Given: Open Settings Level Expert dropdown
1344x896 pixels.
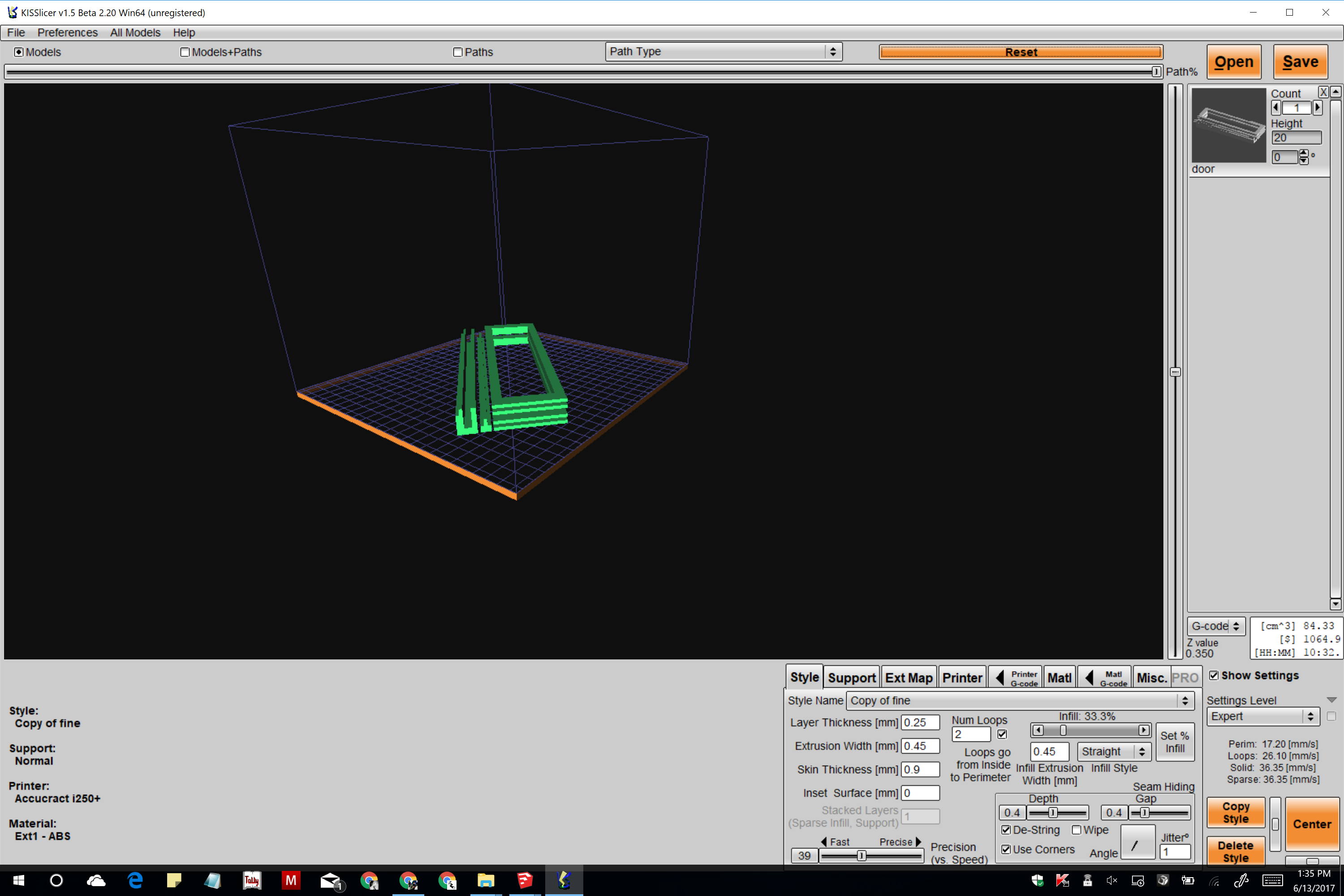Looking at the screenshot, I should (x=1263, y=716).
